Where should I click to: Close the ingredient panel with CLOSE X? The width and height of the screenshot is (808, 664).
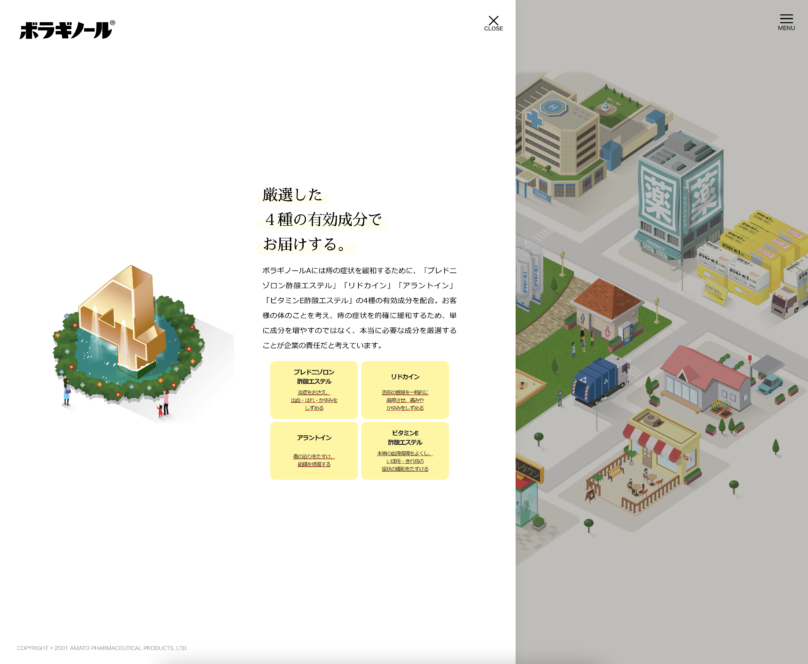[x=493, y=23]
